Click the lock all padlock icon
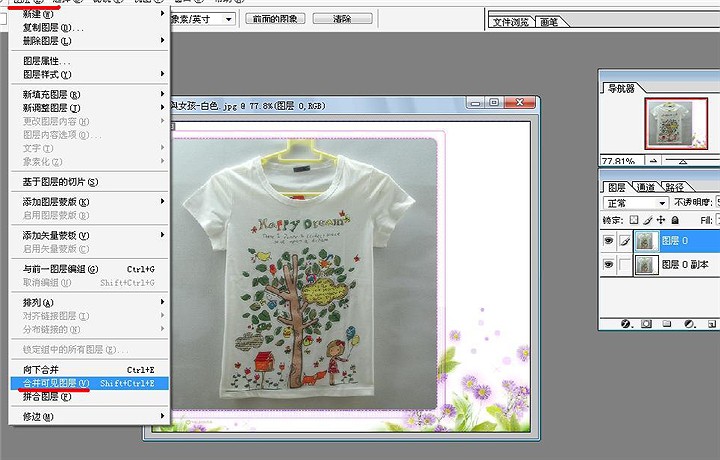720x460 pixels. (675, 220)
